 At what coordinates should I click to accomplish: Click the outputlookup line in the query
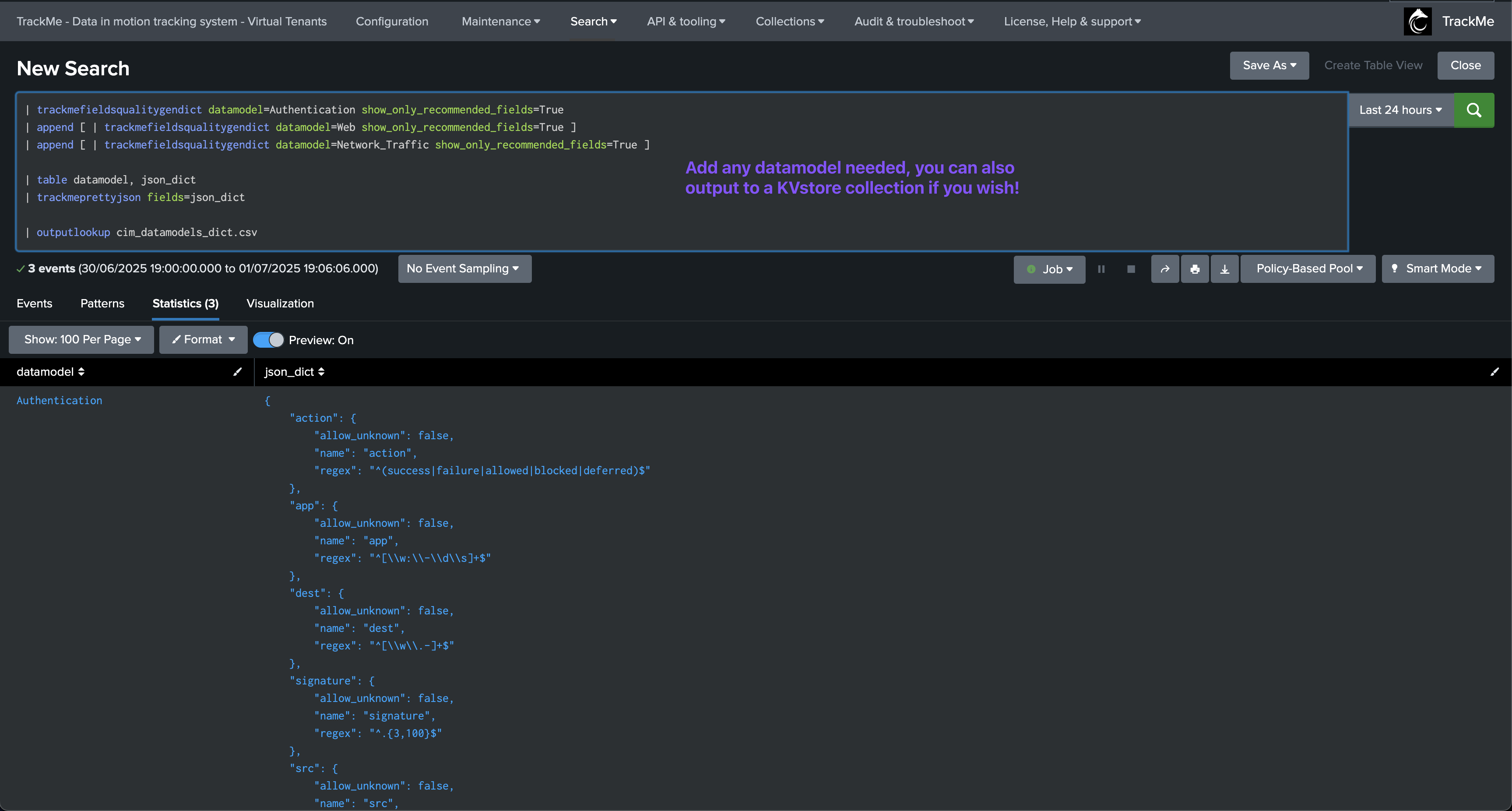[x=141, y=233]
